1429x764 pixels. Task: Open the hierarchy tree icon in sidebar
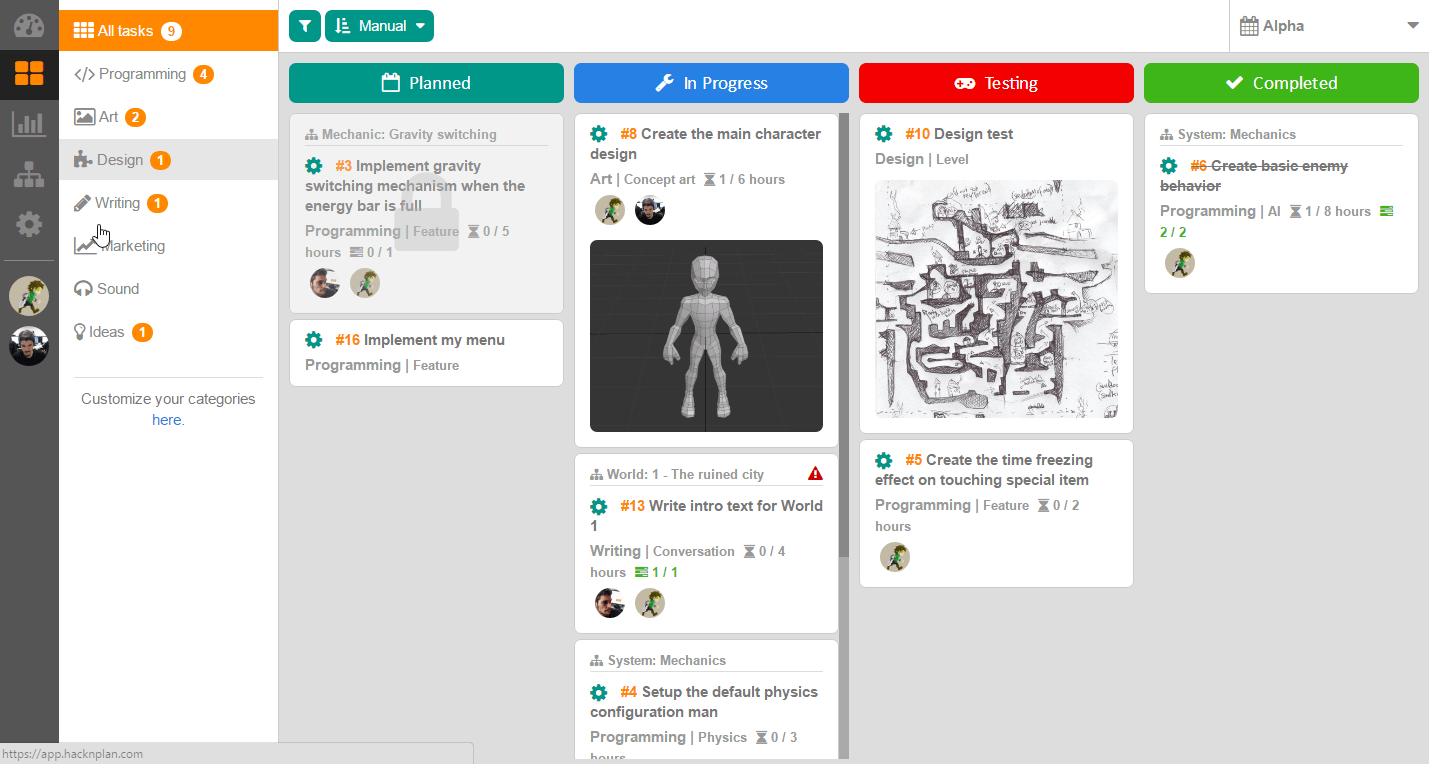click(29, 174)
